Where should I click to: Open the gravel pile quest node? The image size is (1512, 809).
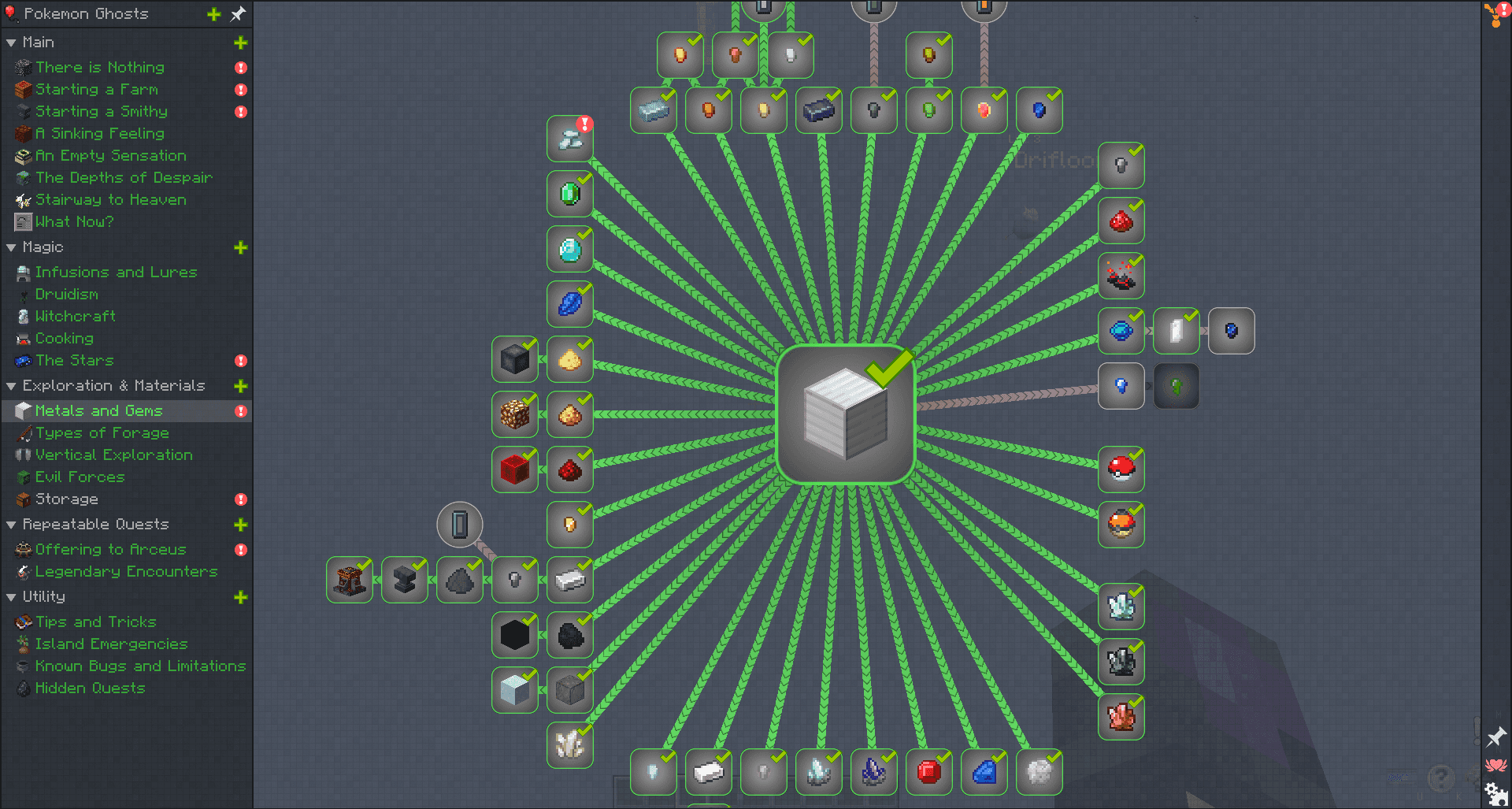pyautogui.click(x=460, y=580)
